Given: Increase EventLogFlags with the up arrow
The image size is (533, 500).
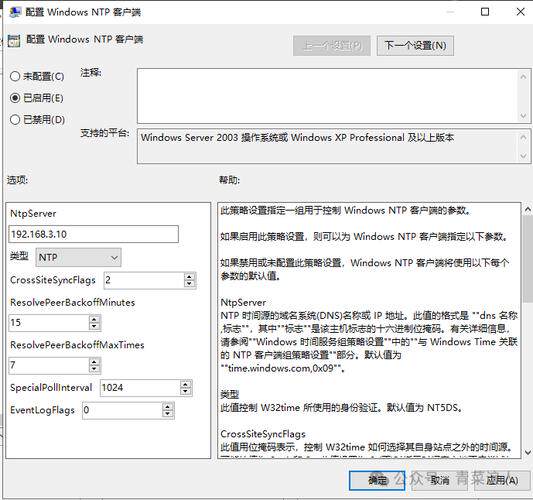Looking at the screenshot, I should coord(168,406).
